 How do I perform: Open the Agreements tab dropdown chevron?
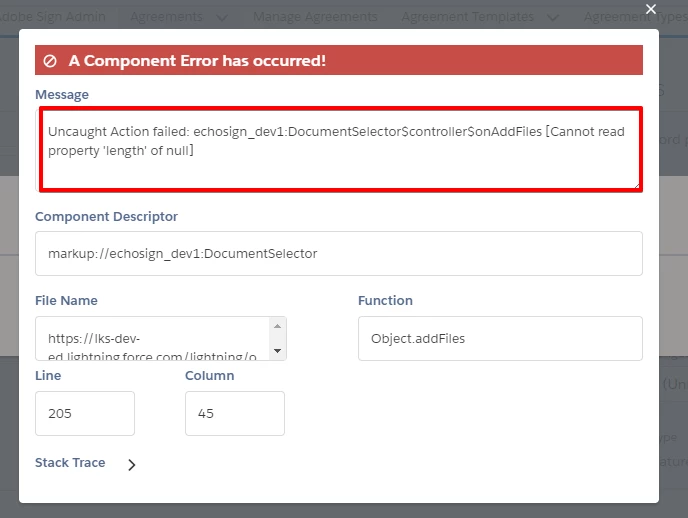coord(222,18)
